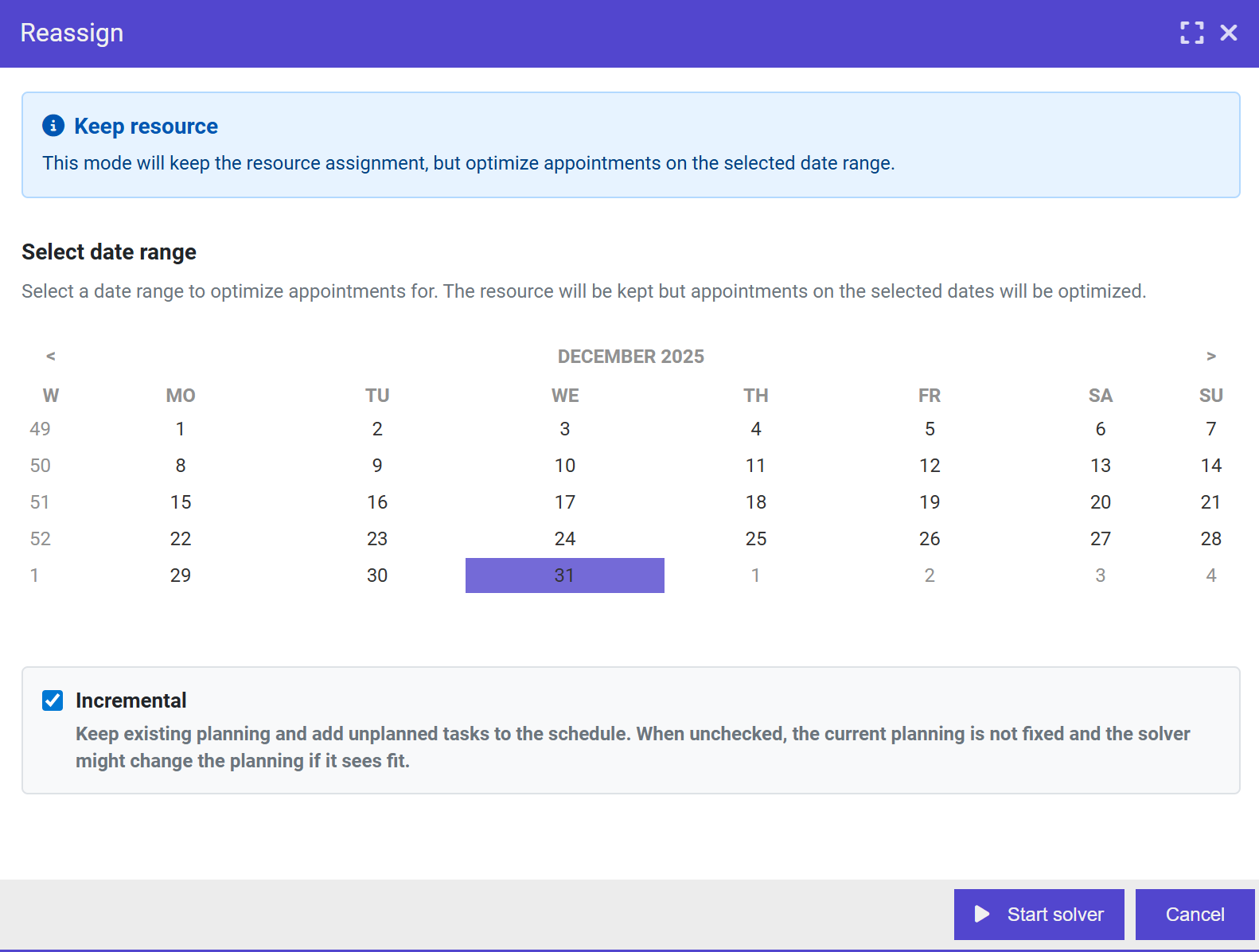
Task: Choose December 25 date
Action: tap(755, 539)
